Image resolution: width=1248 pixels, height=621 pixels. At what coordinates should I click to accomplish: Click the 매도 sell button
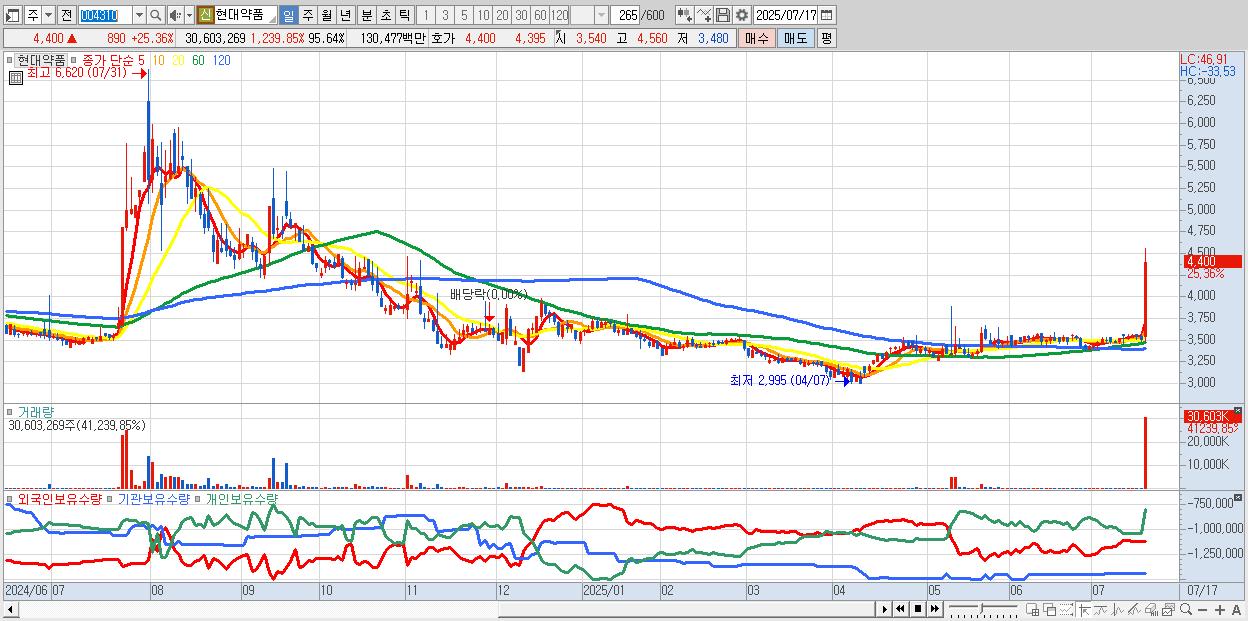coord(796,38)
